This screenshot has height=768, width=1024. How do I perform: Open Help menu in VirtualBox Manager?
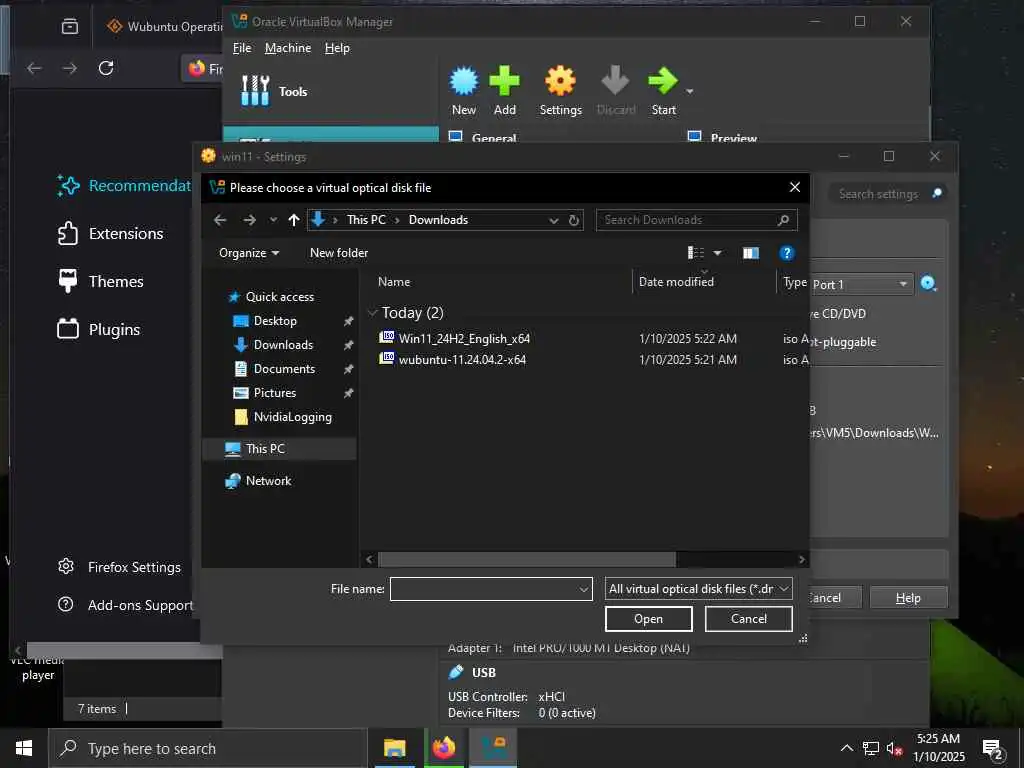coord(337,48)
